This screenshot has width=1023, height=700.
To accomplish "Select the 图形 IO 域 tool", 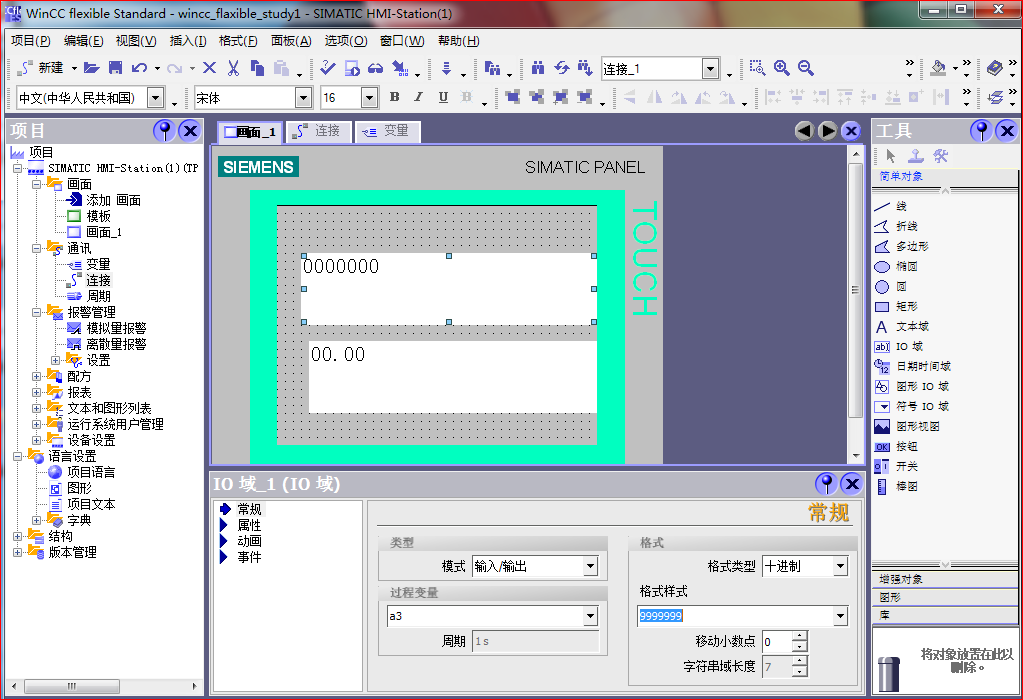I will [911, 387].
